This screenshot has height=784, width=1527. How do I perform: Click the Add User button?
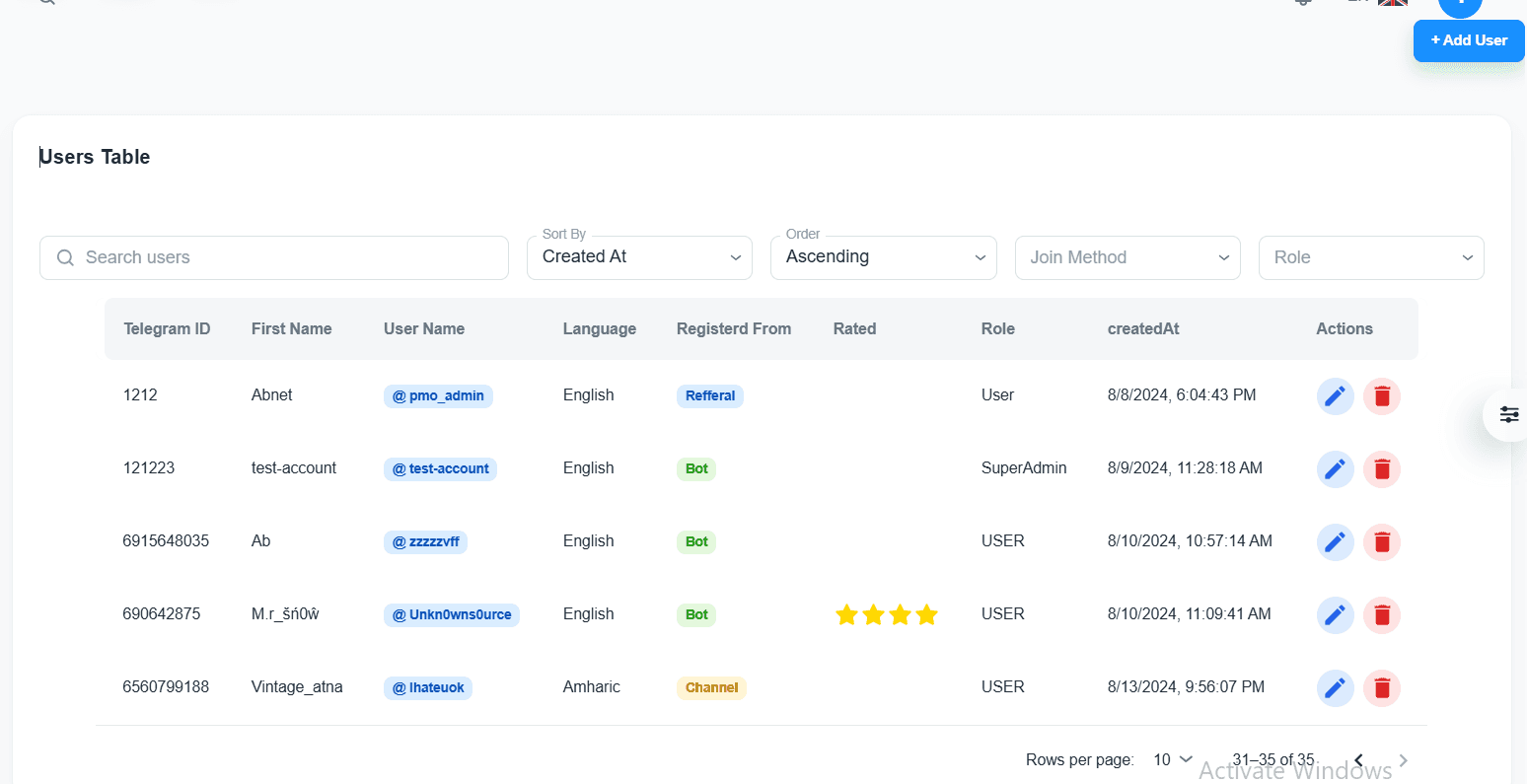pos(1469,40)
